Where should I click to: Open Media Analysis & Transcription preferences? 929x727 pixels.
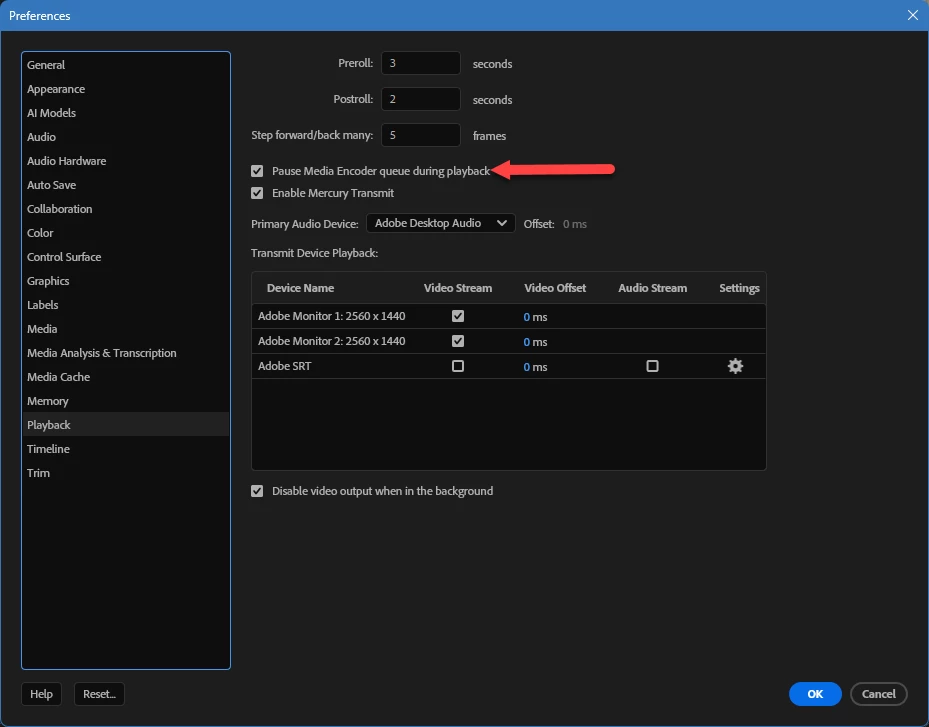point(126,353)
